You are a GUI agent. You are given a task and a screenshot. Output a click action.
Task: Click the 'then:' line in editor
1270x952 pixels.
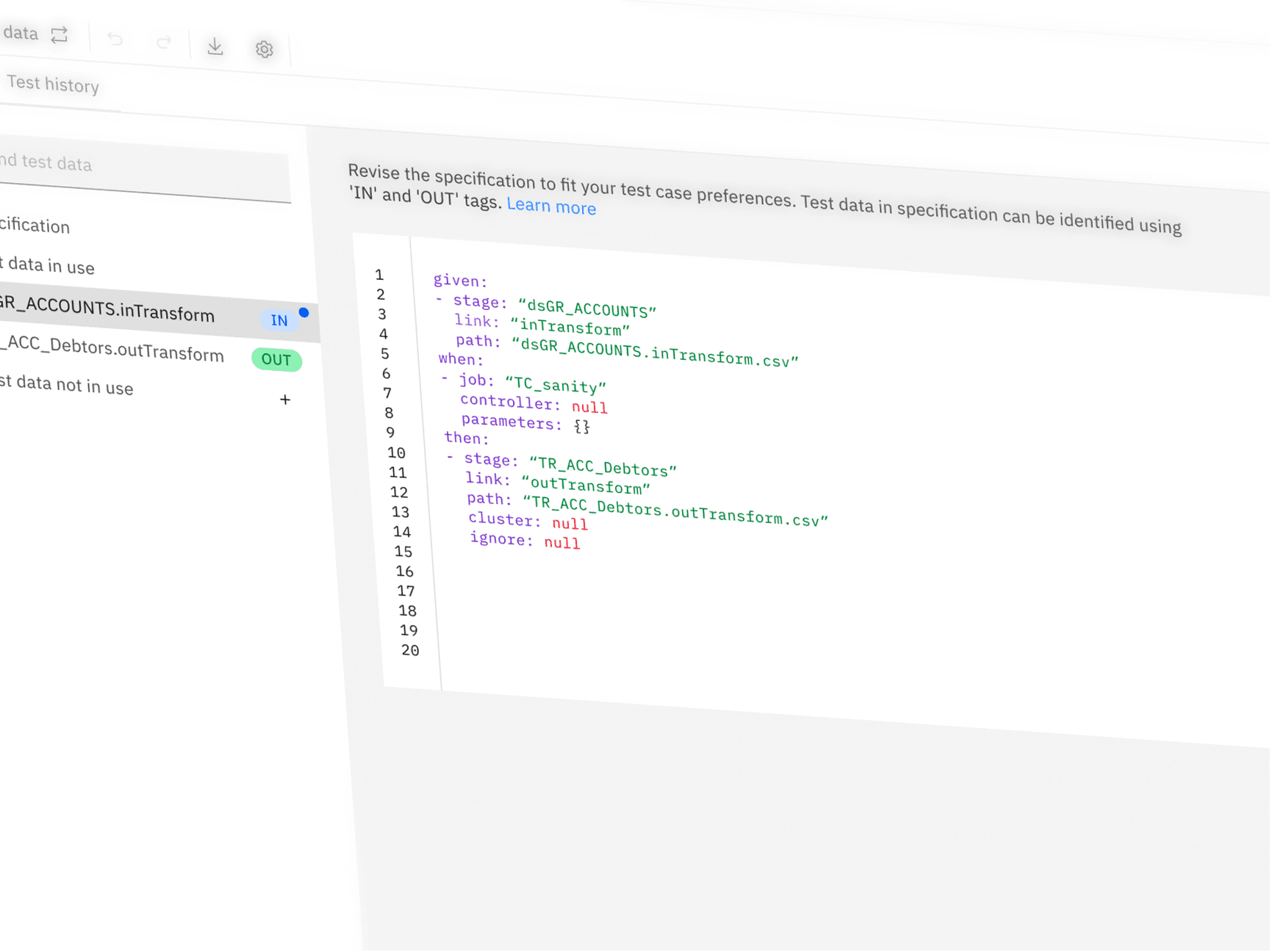(467, 438)
